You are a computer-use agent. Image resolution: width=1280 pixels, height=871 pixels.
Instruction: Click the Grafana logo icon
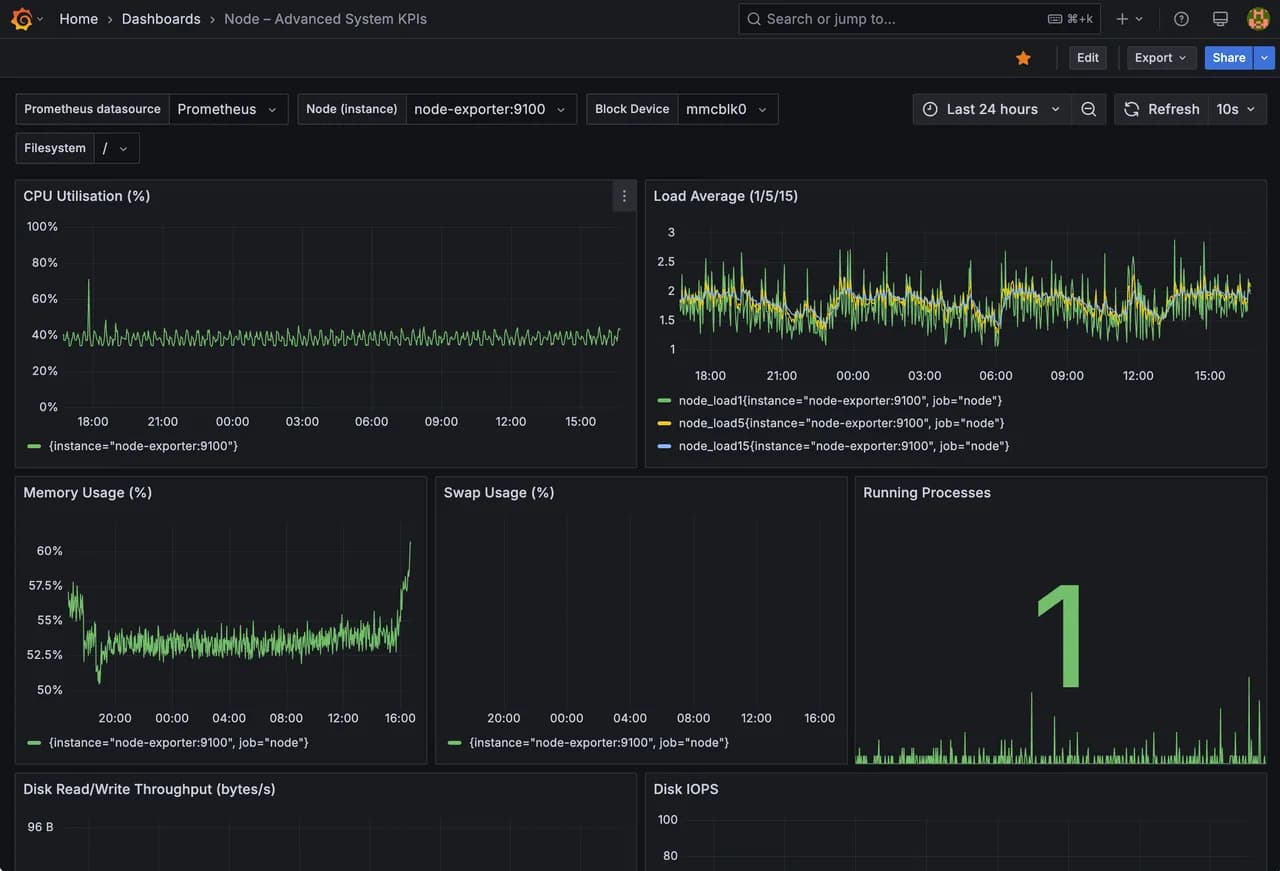point(21,18)
